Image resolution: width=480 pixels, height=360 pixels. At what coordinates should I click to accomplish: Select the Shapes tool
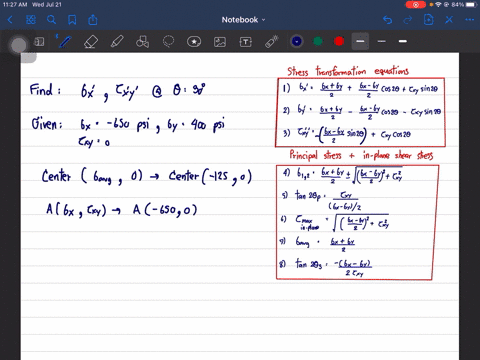143,42
